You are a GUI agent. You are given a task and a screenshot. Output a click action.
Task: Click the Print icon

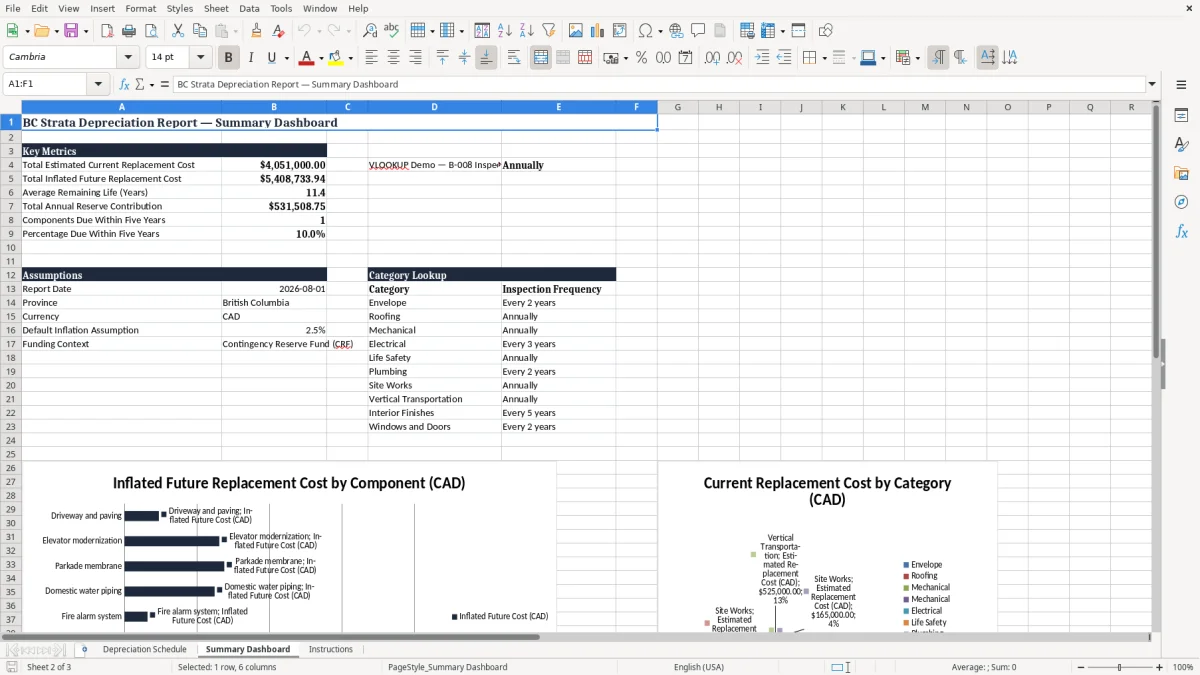(128, 31)
